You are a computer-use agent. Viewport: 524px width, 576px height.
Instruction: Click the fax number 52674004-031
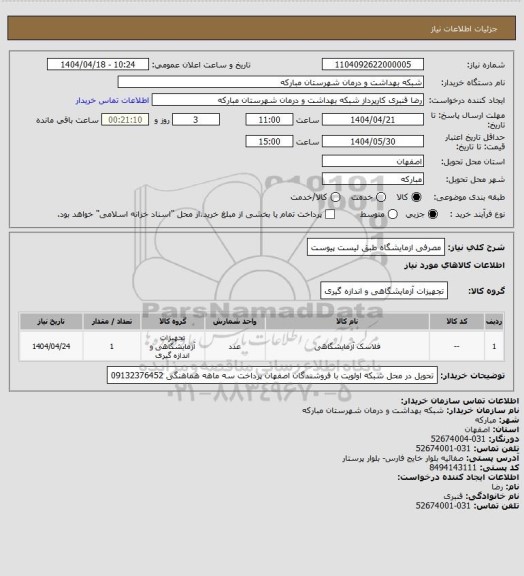[x=458, y=439]
